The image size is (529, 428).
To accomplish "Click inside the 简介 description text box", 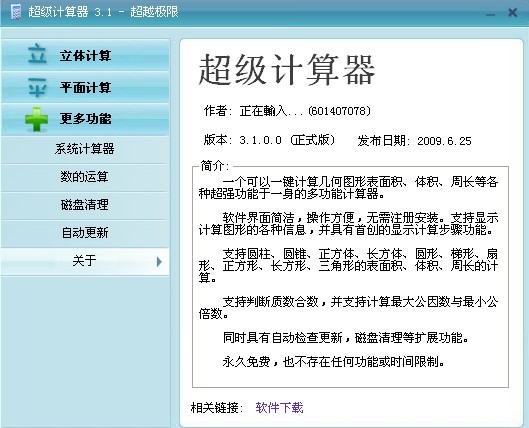I will click(x=350, y=277).
